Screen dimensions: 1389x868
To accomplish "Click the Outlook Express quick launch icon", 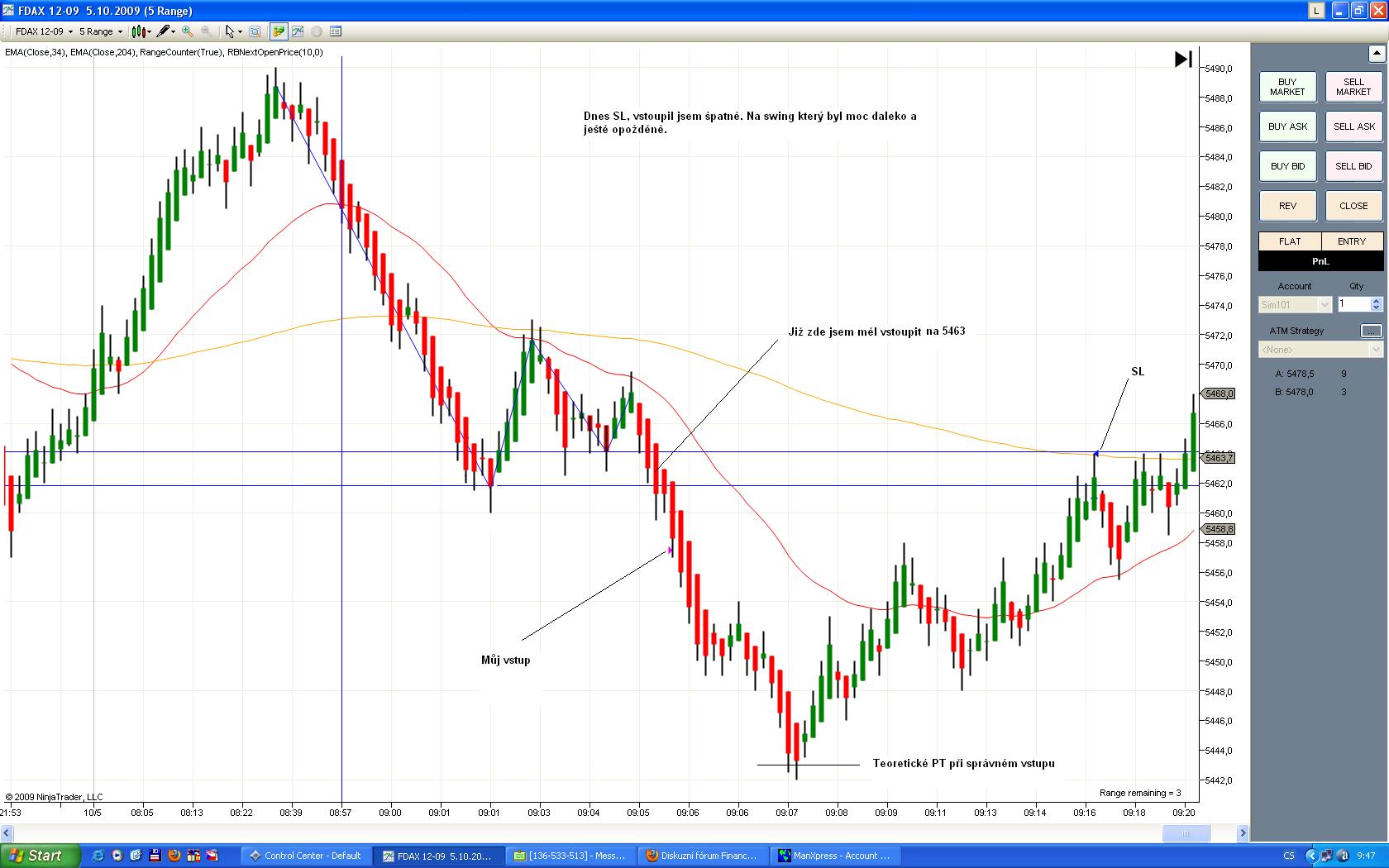I will click(136, 856).
